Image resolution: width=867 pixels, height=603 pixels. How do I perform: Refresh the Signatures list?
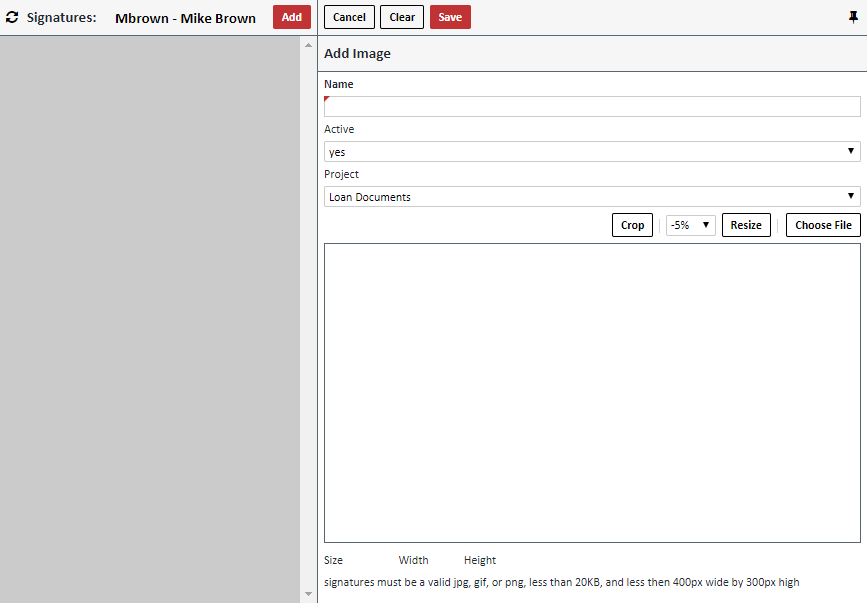12,16
